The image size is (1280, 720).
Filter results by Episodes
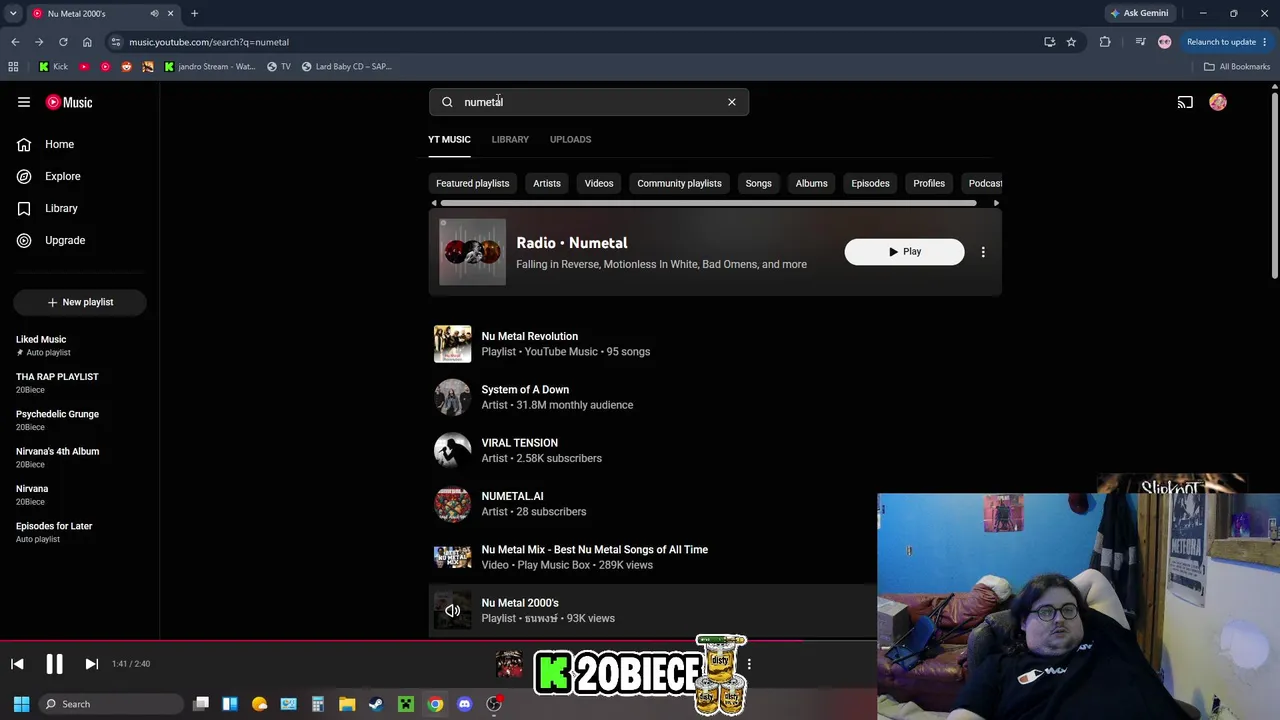pos(870,183)
